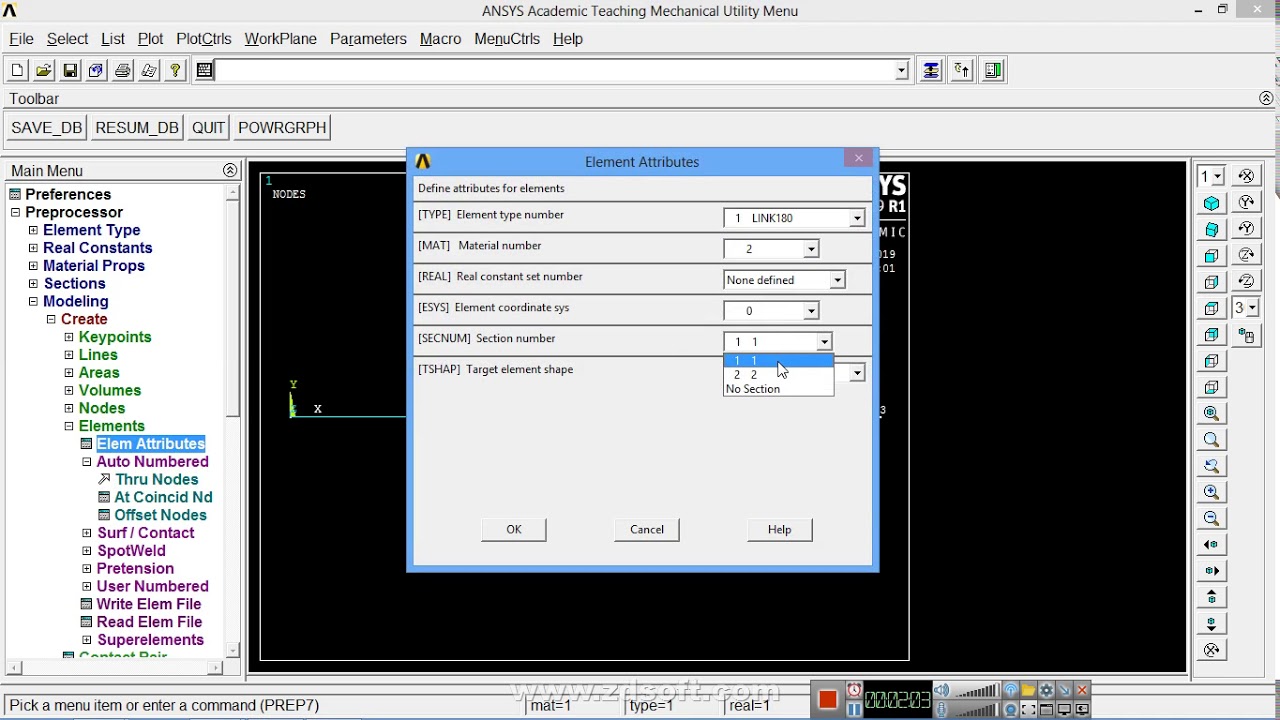This screenshot has height=720, width=1280.
Task: Click the Zoom In plus magnifier icon
Action: tap(1212, 492)
